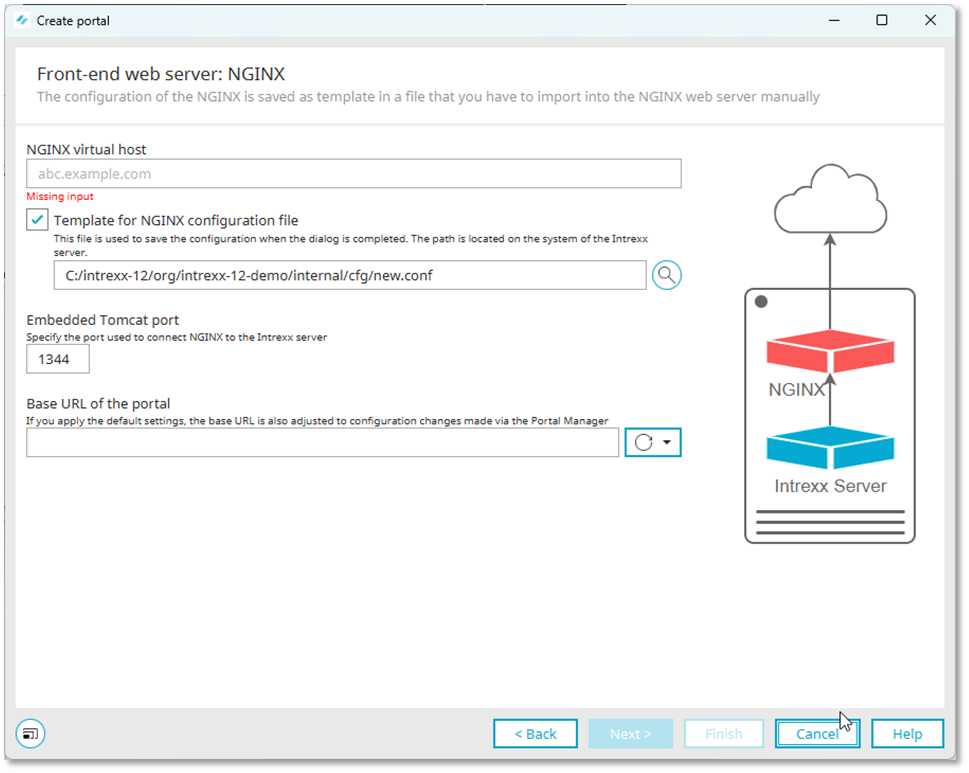
Task: Focus the NGINX virtual host field
Action: click(354, 174)
